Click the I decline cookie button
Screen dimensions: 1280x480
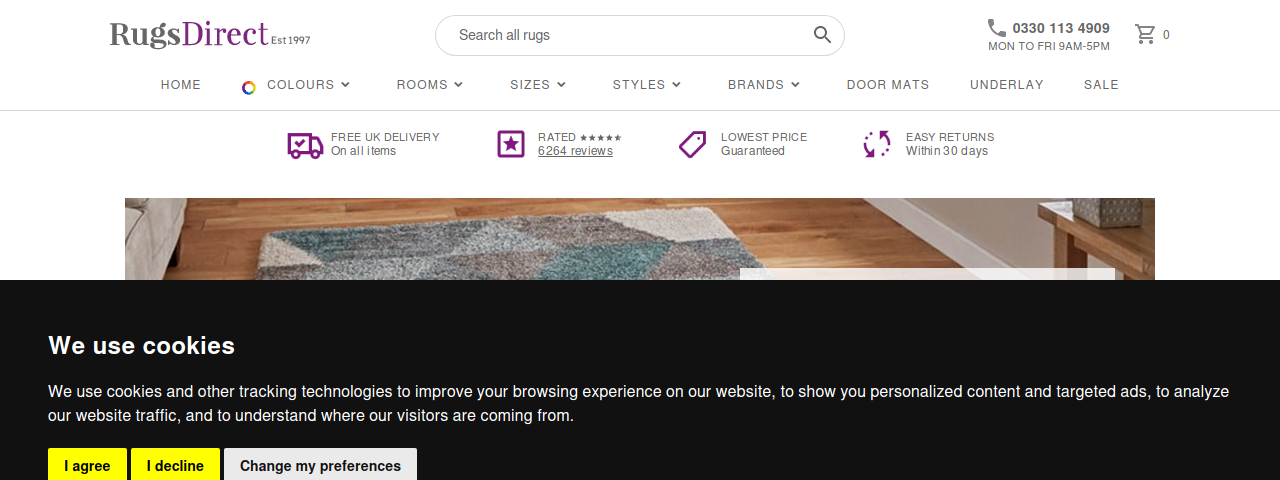[x=175, y=465]
